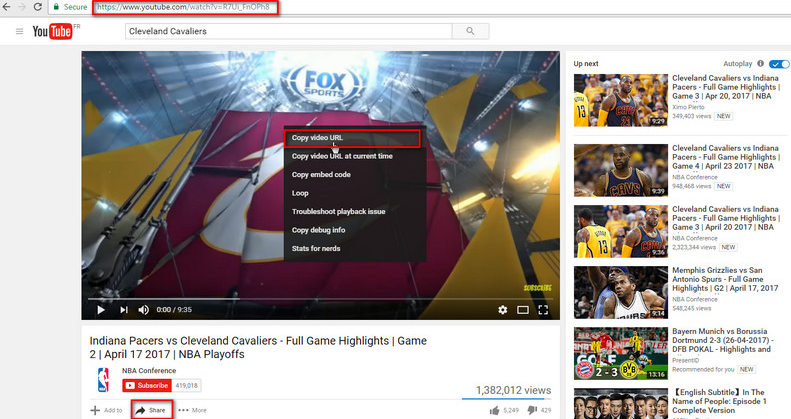Open the YouTube hamburger guide menu

[x=19, y=31]
